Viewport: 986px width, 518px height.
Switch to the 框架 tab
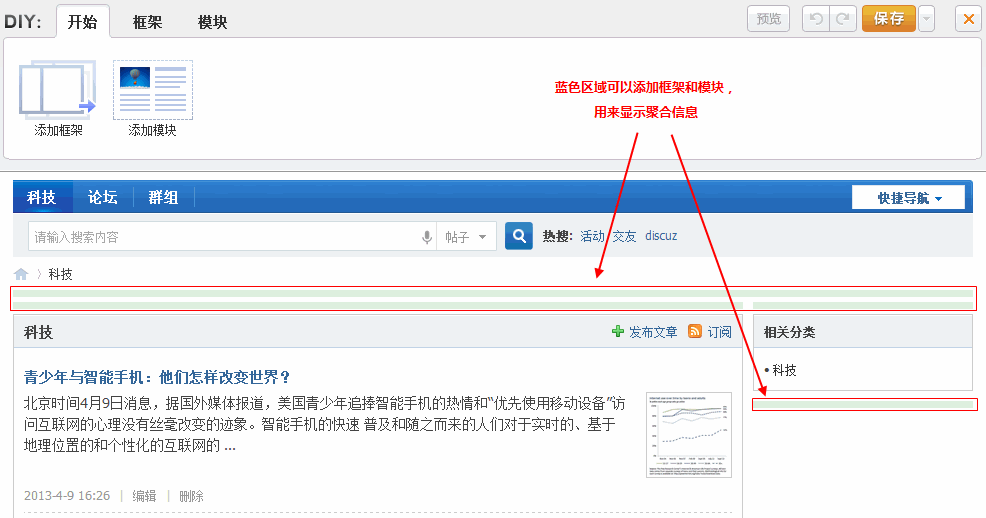tap(148, 21)
